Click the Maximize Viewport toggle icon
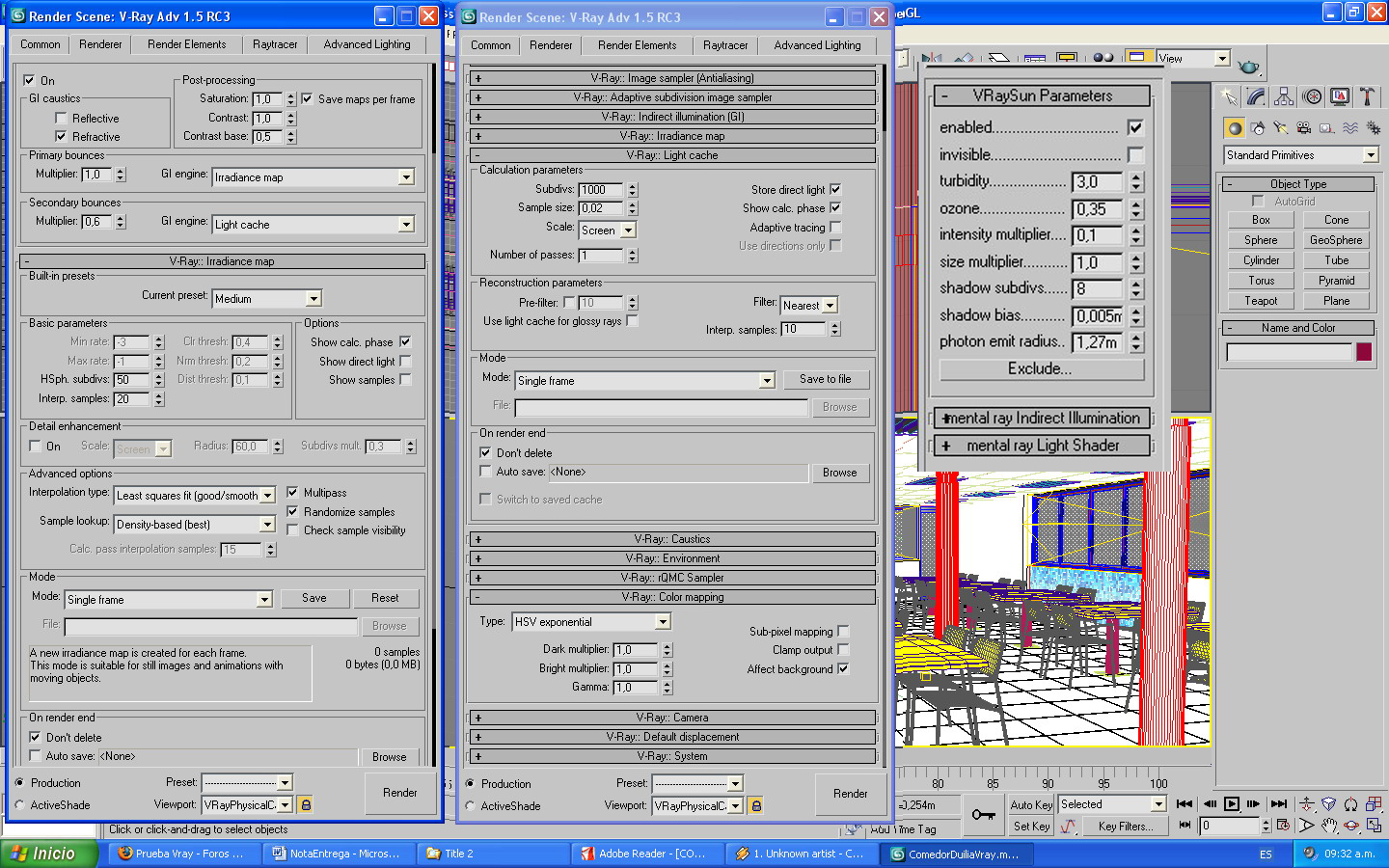The width and height of the screenshot is (1389, 868). click(1374, 826)
